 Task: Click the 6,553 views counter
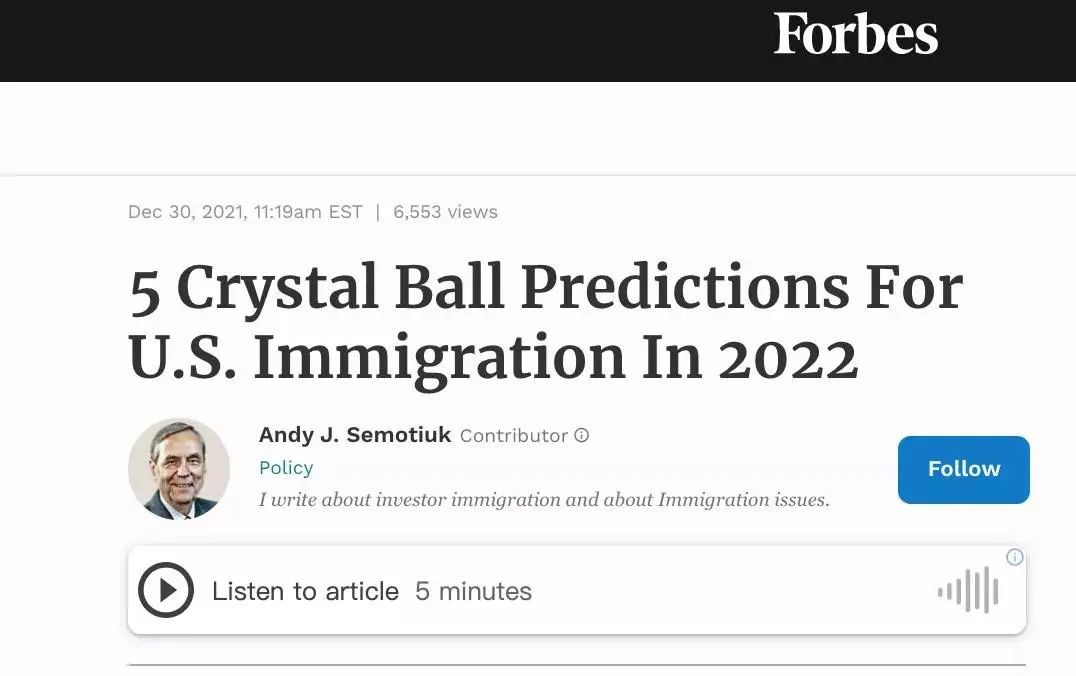point(445,212)
